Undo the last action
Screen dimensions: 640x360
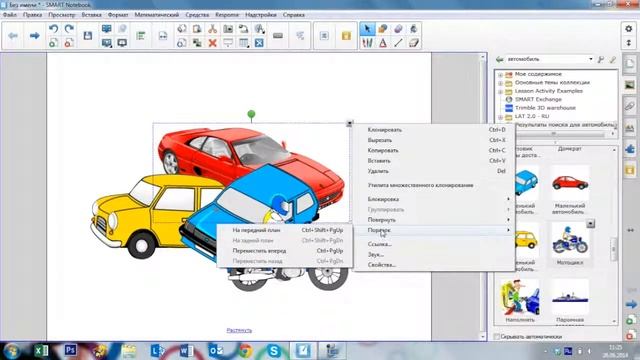(x=53, y=29)
